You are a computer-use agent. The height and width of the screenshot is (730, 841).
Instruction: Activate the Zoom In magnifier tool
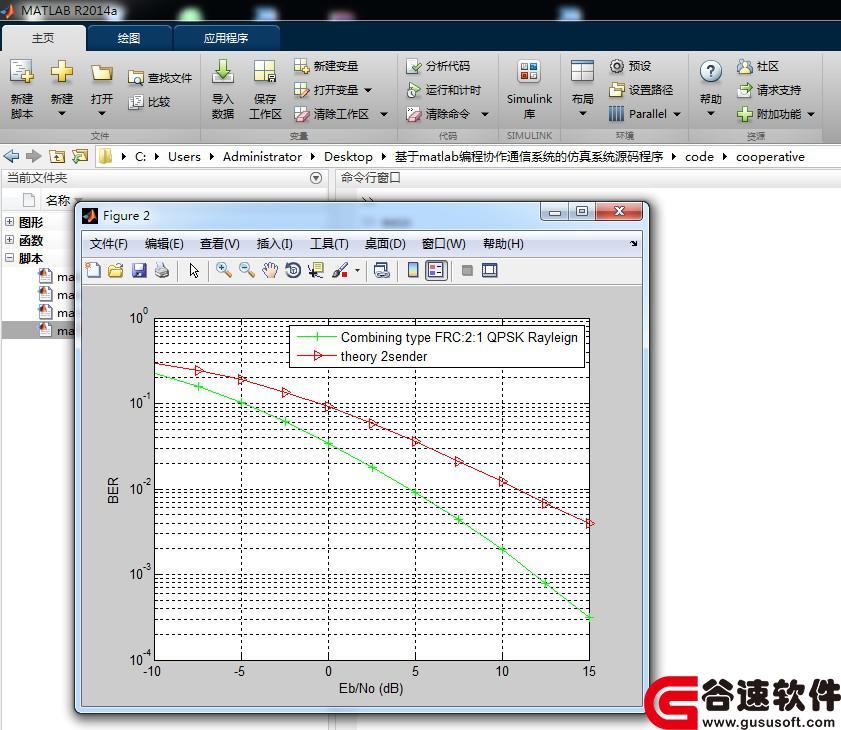point(224,270)
